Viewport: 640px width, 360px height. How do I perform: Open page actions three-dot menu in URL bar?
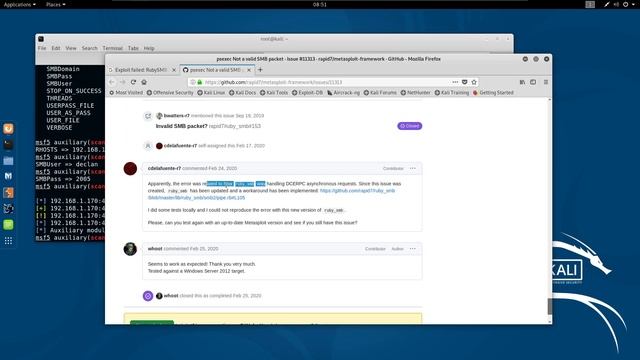(455, 82)
